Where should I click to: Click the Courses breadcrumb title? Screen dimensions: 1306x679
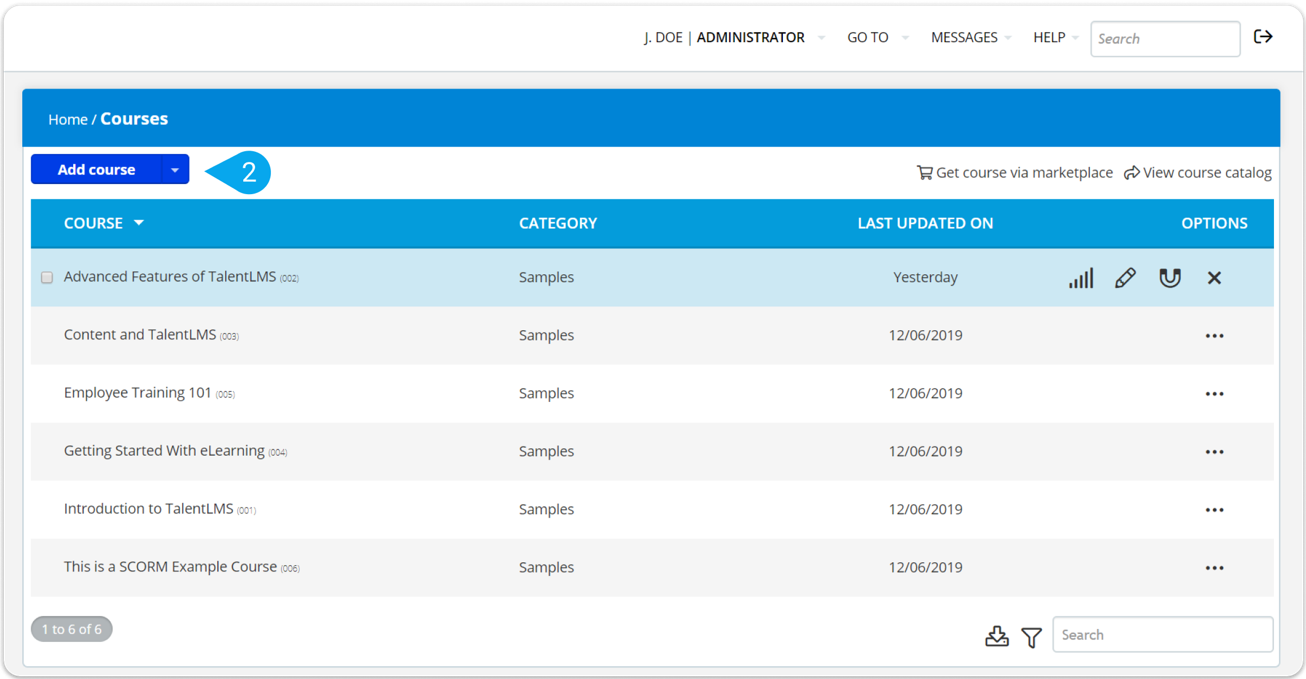pos(134,119)
